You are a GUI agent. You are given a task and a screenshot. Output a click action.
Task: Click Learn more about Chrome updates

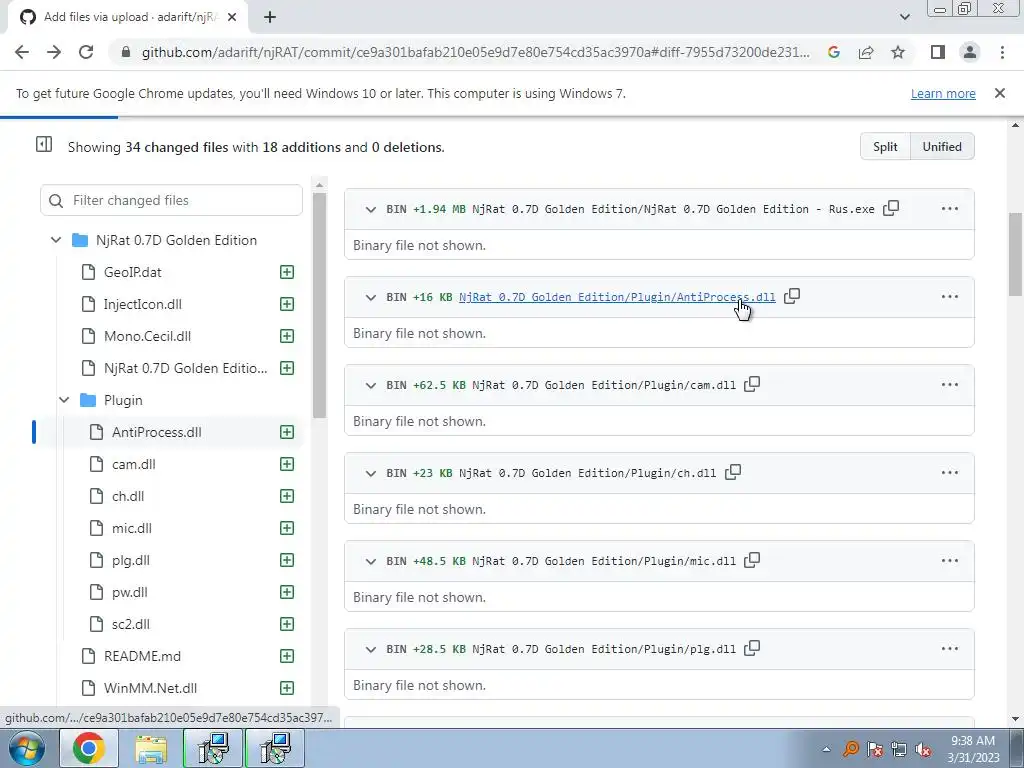[943, 93]
